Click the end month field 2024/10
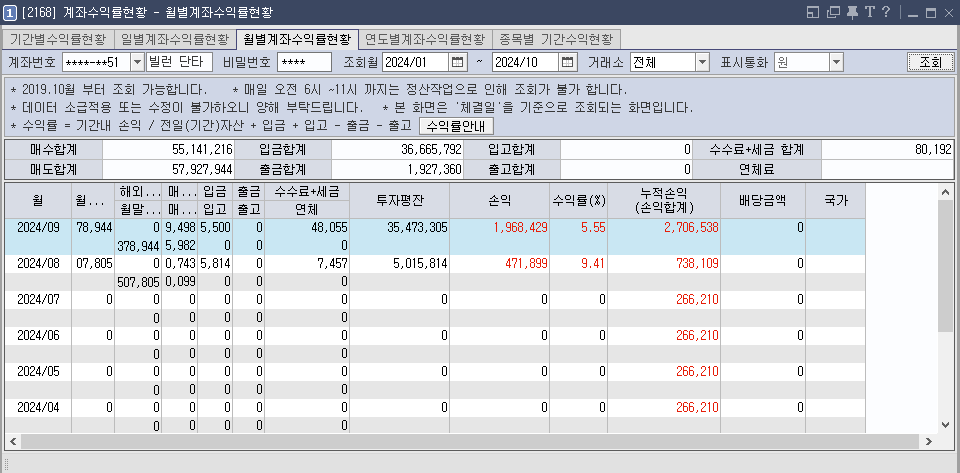 [526, 62]
